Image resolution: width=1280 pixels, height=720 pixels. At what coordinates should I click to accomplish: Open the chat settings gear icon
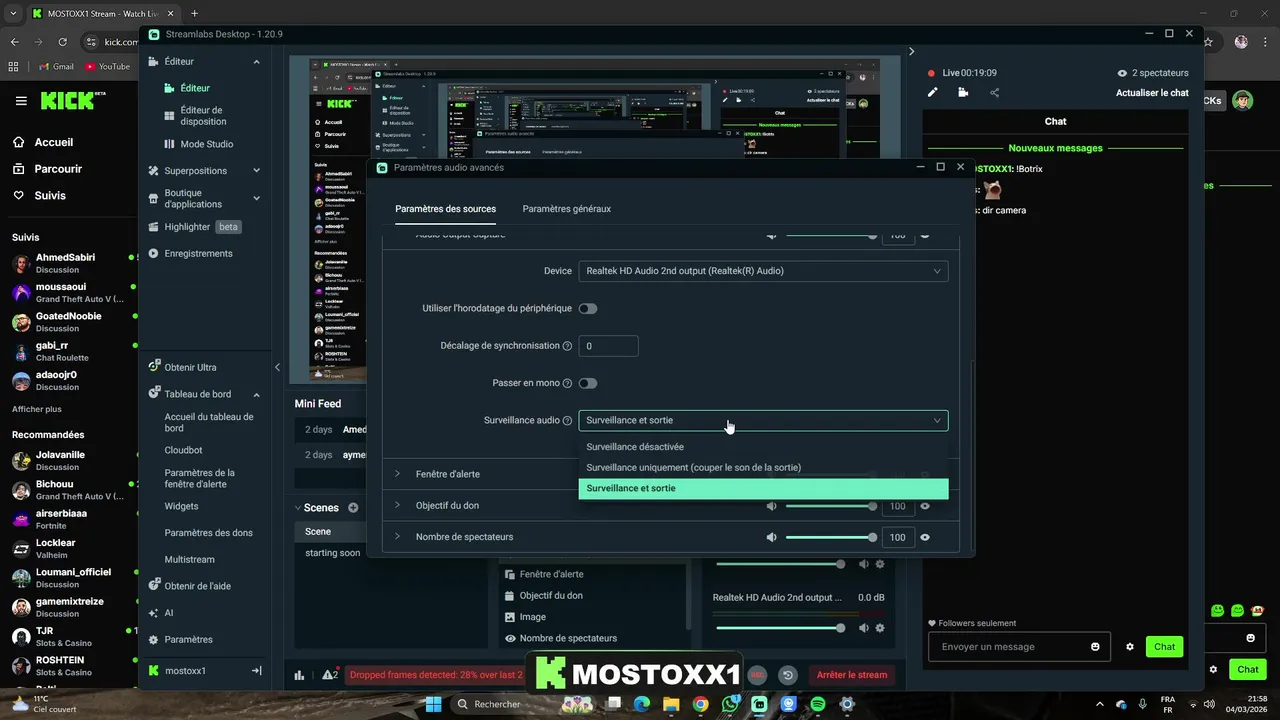(x=1130, y=647)
